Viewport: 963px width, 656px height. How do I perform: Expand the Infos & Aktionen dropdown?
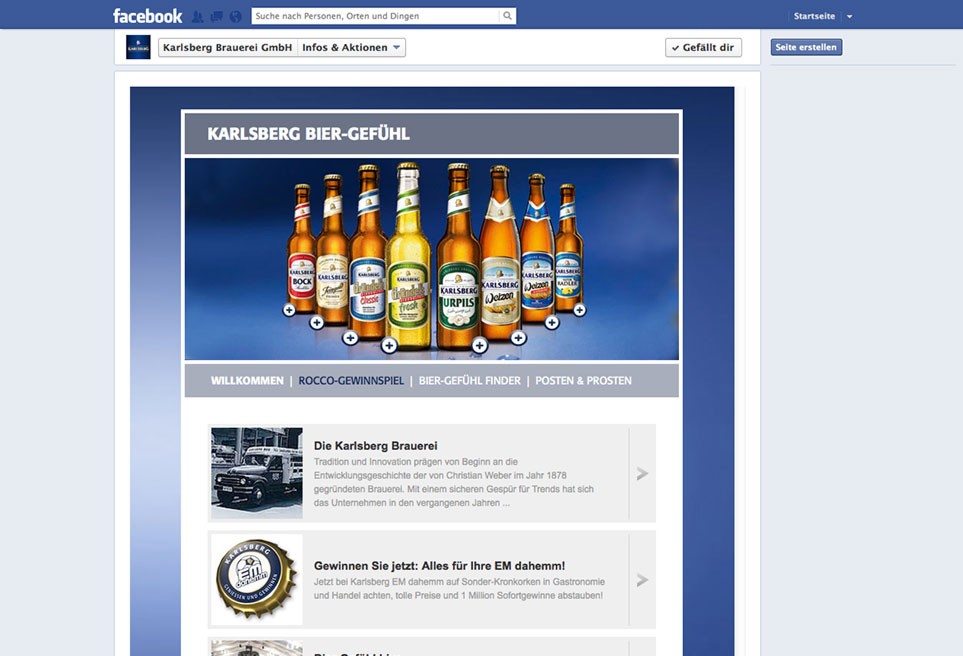coord(351,47)
